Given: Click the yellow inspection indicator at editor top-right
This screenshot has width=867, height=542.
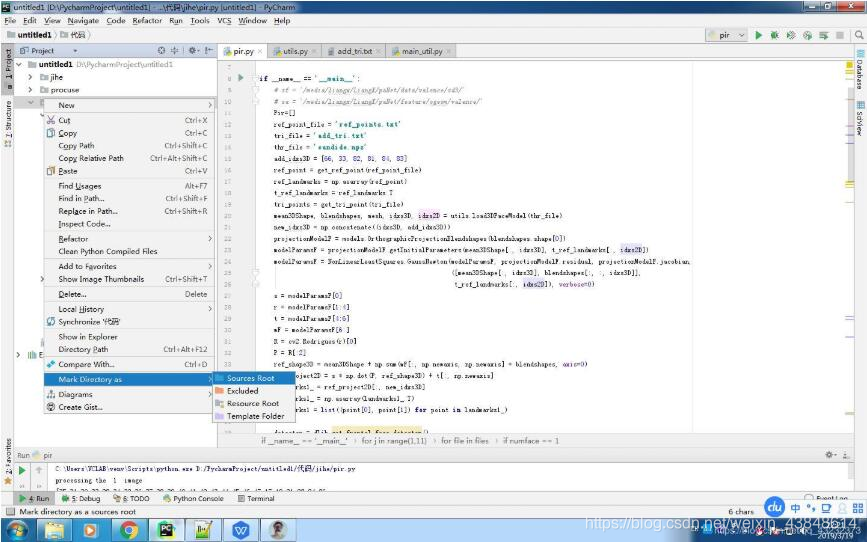Looking at the screenshot, I should pyautogui.click(x=849, y=66).
